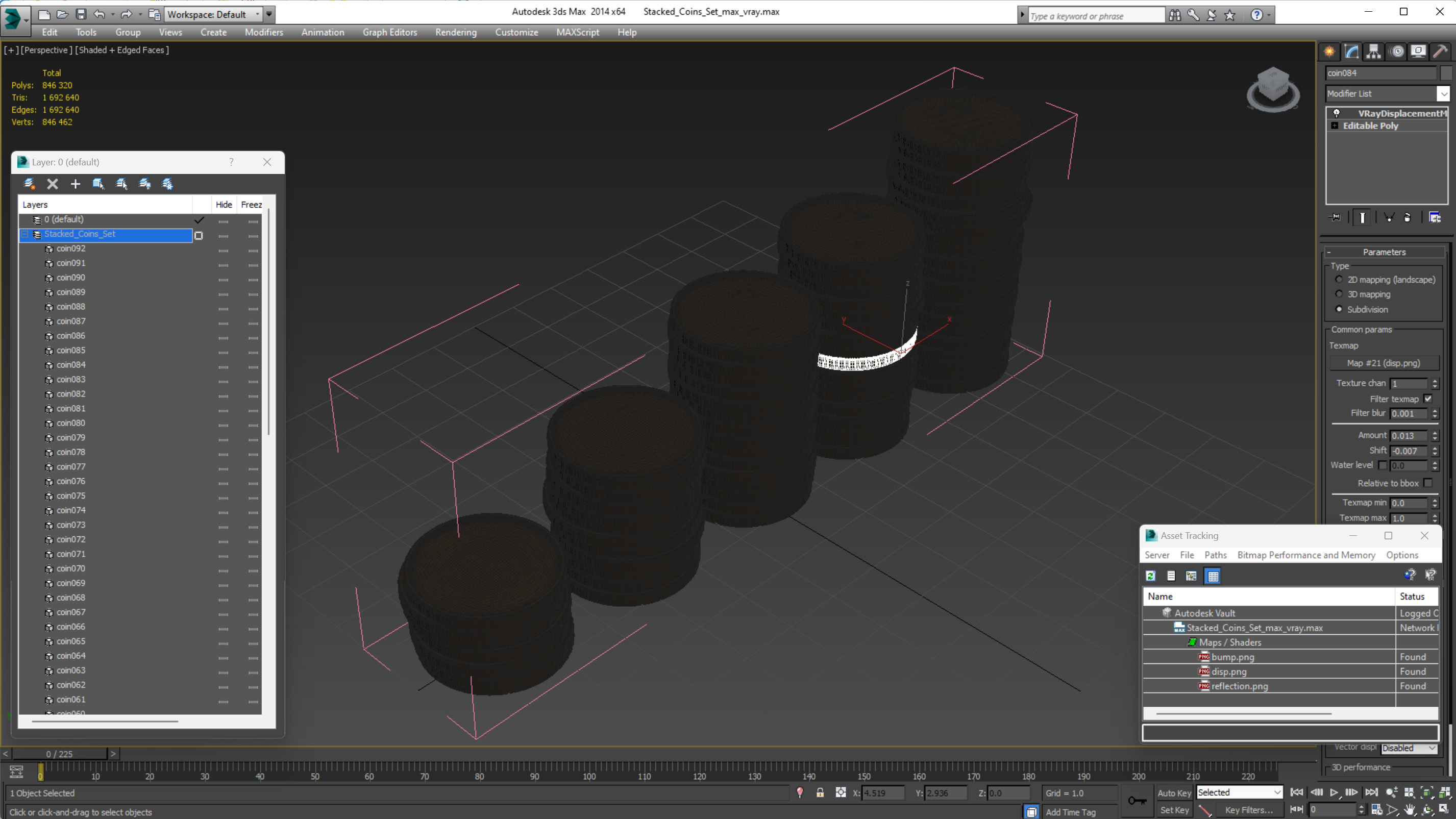Open the Rendering menu

pos(456,32)
